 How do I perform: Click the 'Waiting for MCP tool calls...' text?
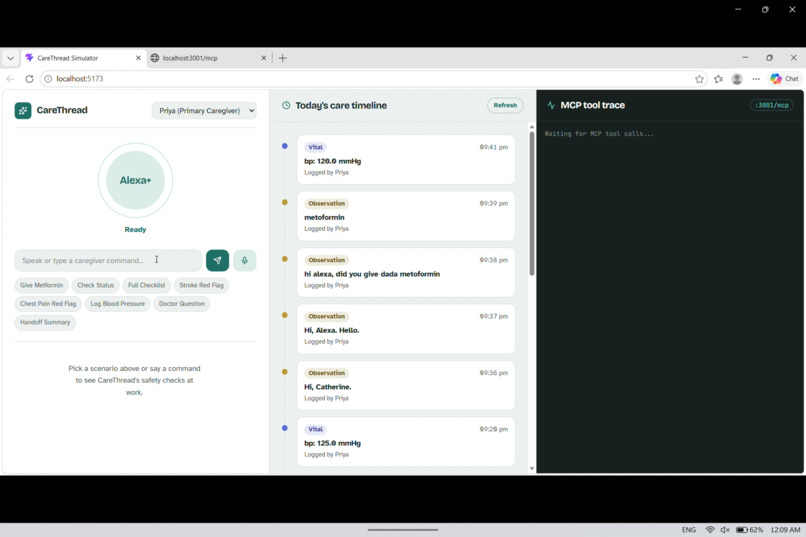tap(599, 134)
